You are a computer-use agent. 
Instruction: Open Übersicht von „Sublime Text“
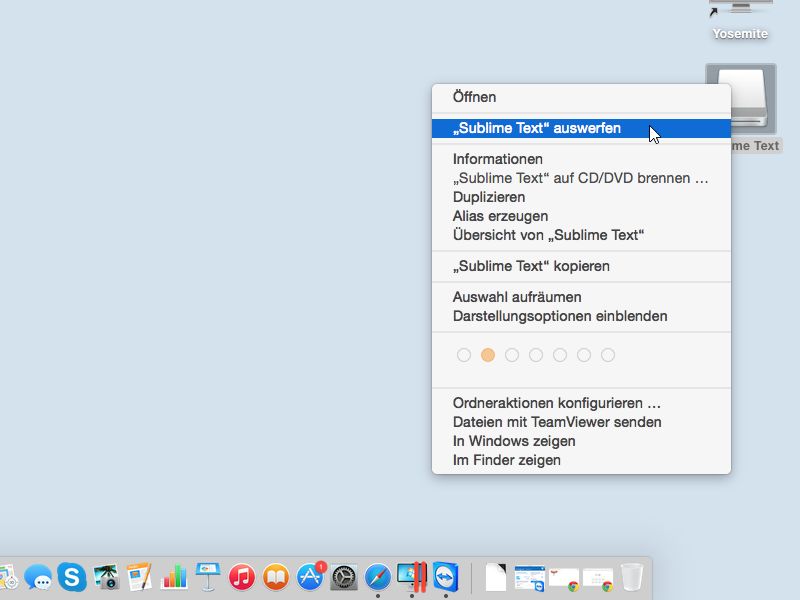pyautogui.click(x=581, y=235)
